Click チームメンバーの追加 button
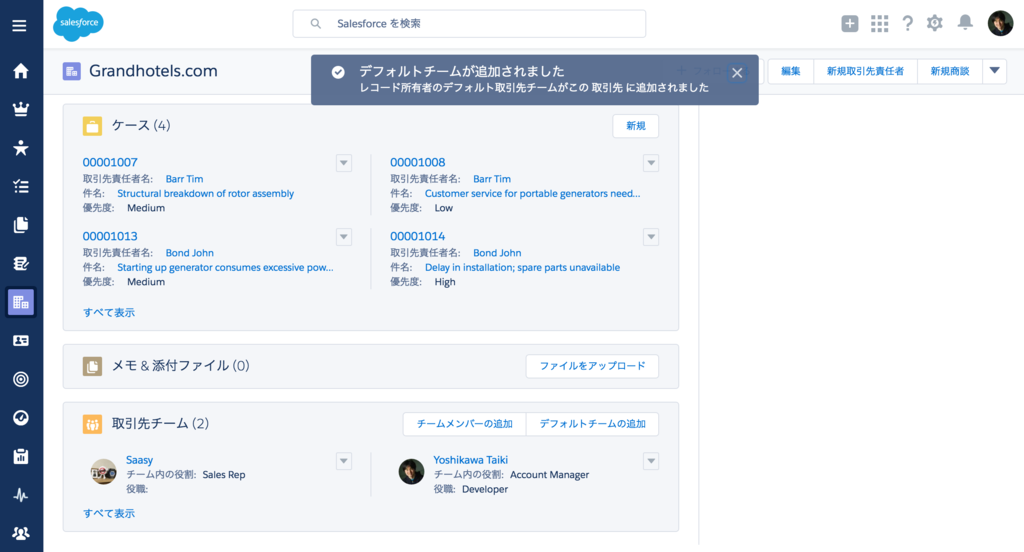The width and height of the screenshot is (1024, 552). coord(464,424)
